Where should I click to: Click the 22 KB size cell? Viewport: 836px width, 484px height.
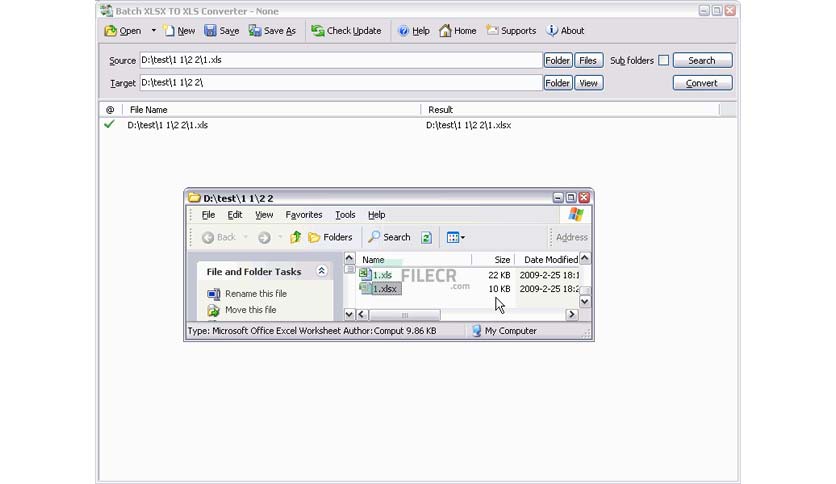(x=499, y=275)
